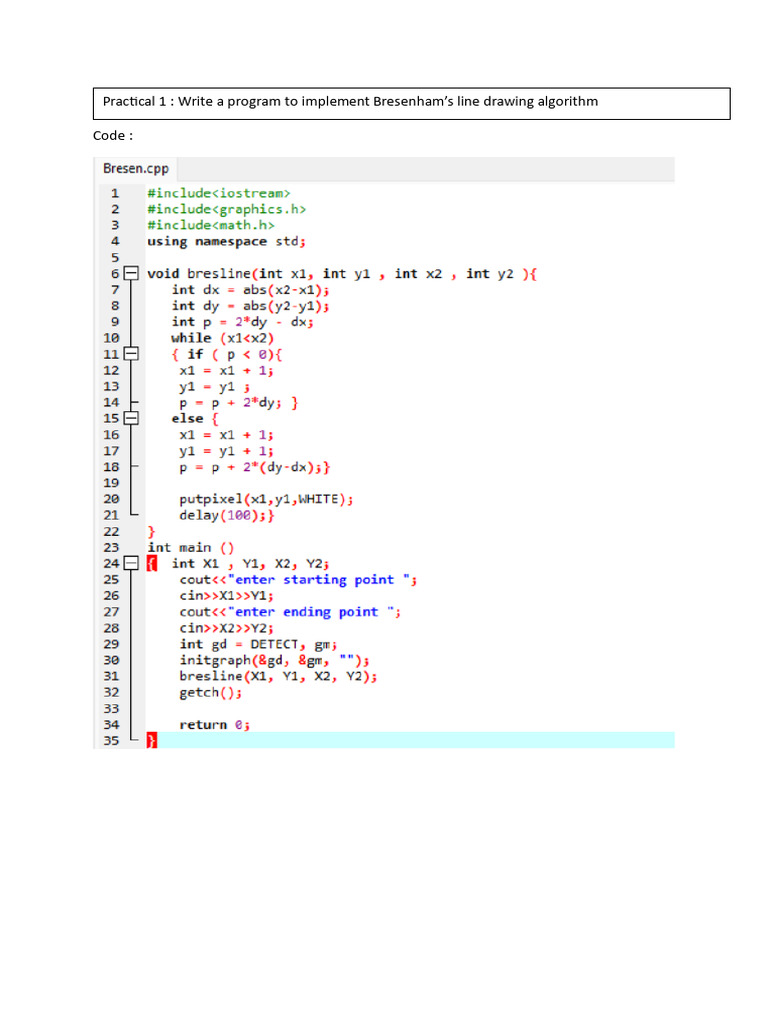768x1024 pixels.
Task: Click the 'cin>>X2>>Y2;' line
Action: (227, 628)
